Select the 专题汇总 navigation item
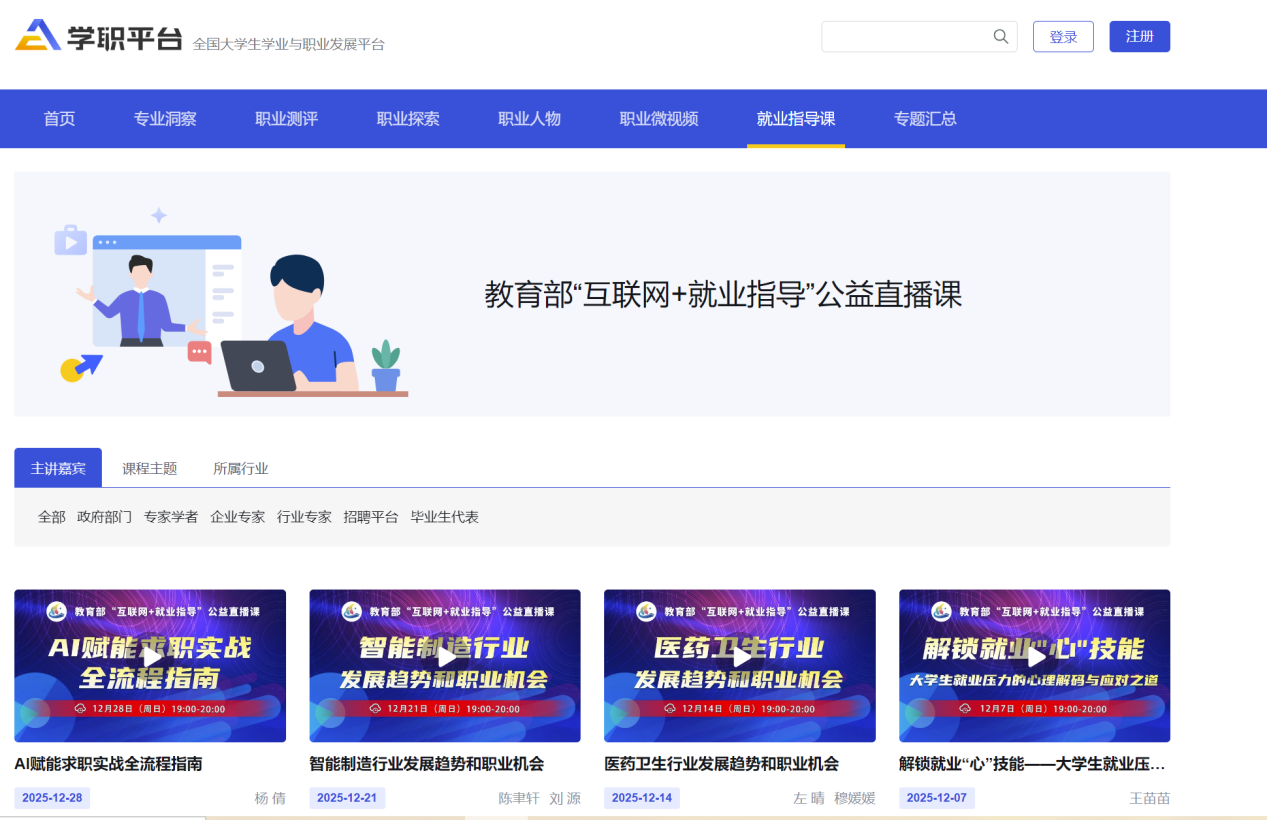 925,119
